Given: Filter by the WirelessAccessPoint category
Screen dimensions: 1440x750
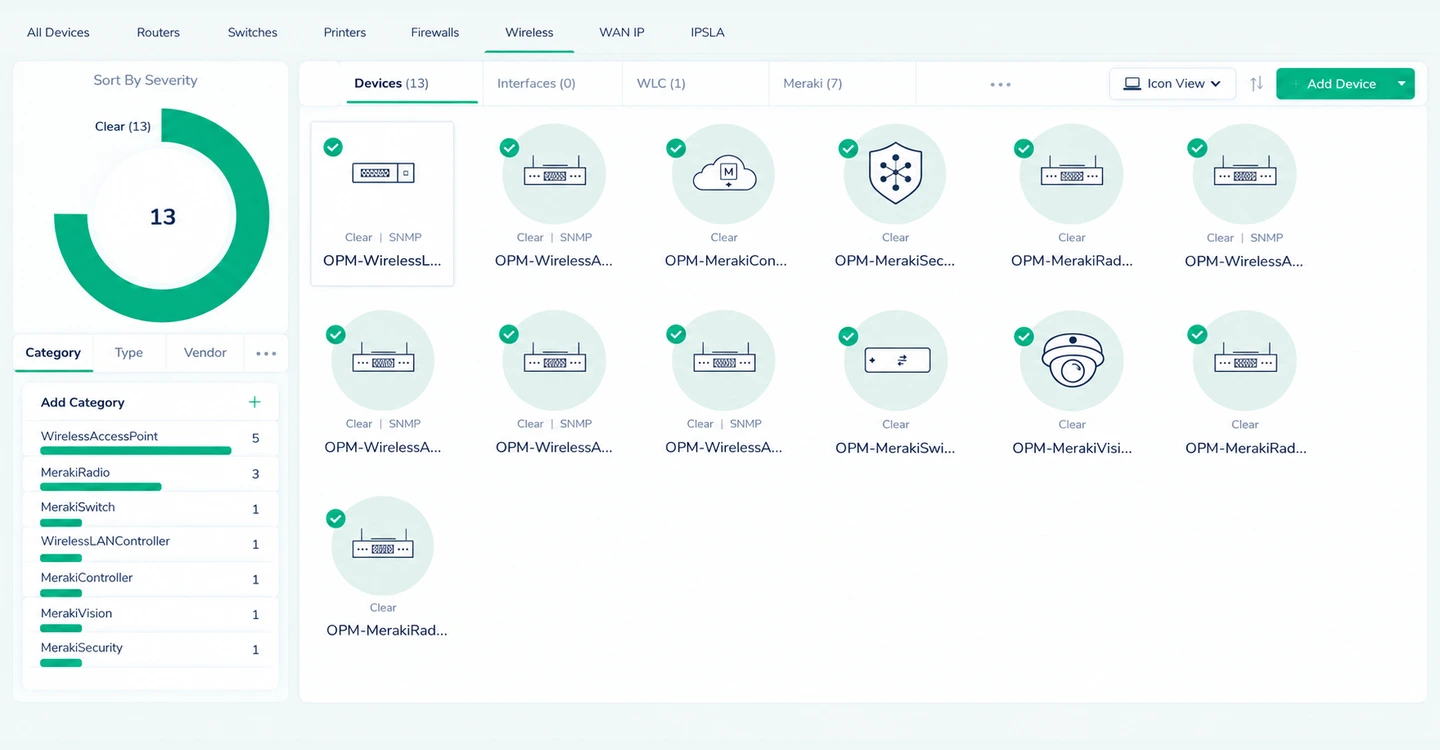Looking at the screenshot, I should click(150, 440).
